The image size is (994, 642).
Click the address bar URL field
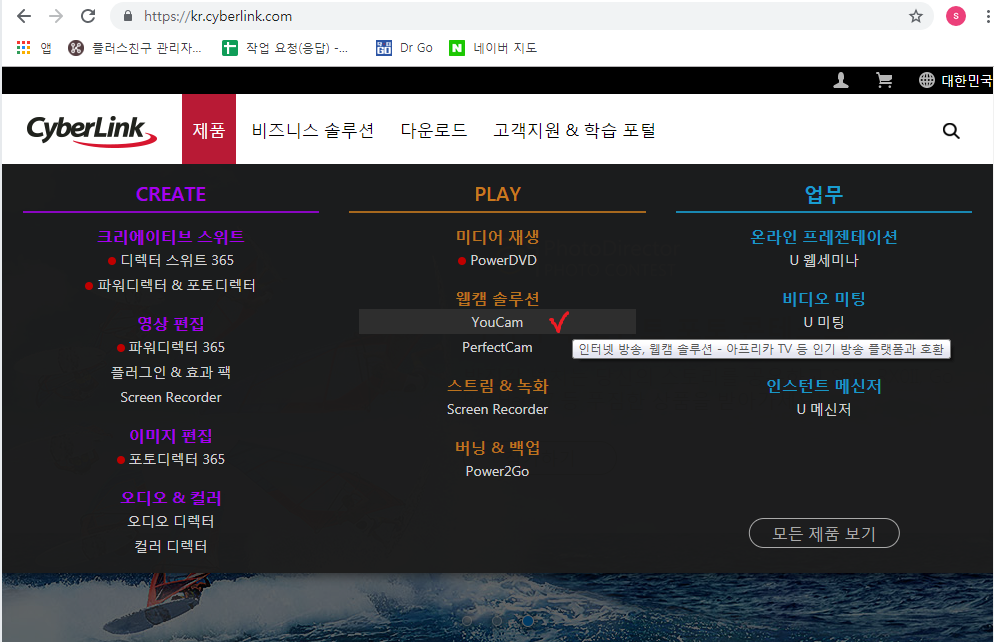point(520,16)
